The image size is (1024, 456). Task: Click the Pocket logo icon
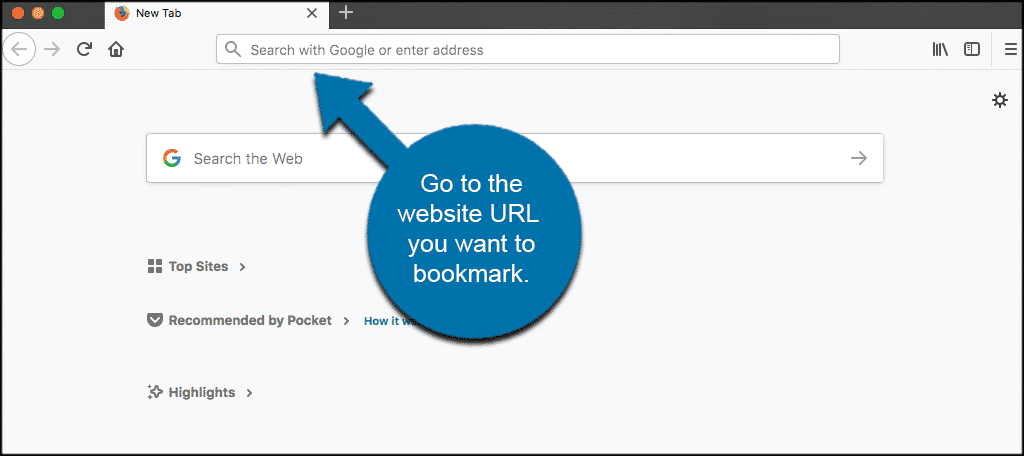click(x=155, y=321)
